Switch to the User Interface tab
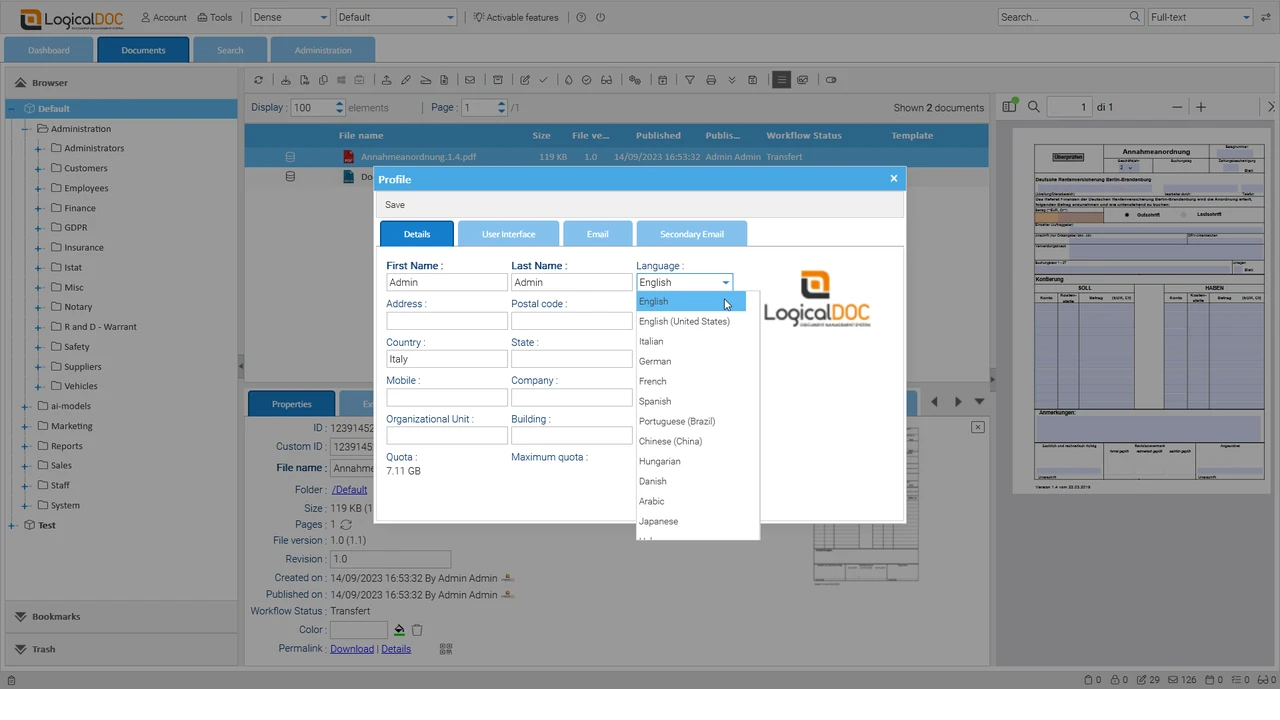This screenshot has height=720, width=1280. click(x=508, y=233)
